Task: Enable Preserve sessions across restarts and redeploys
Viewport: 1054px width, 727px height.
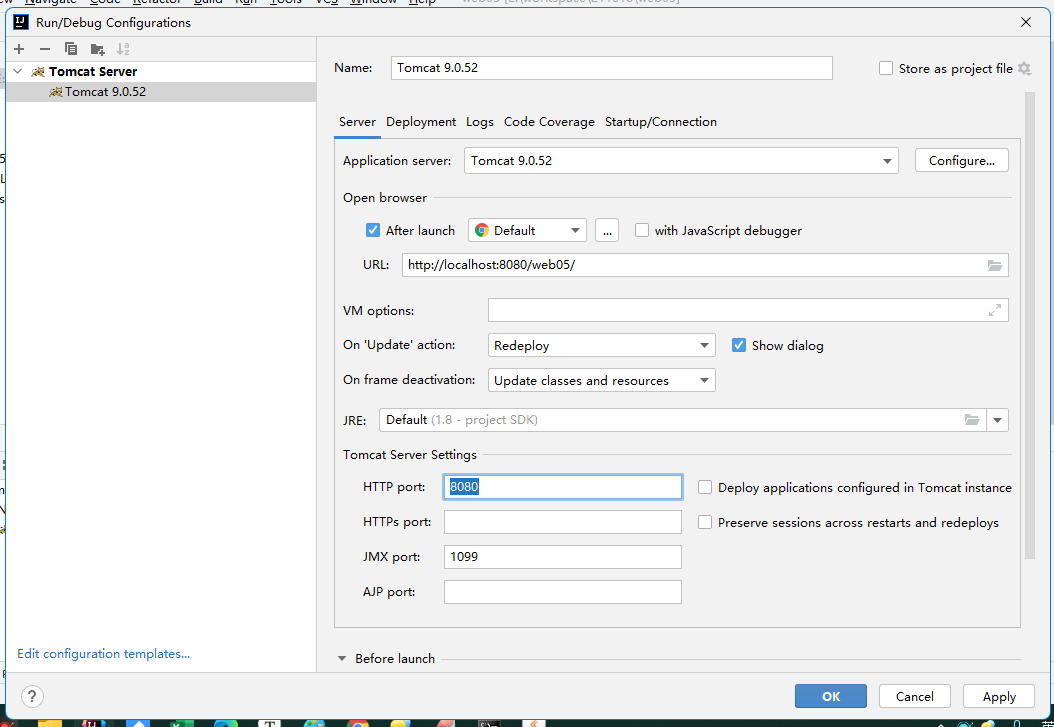Action: (x=704, y=523)
